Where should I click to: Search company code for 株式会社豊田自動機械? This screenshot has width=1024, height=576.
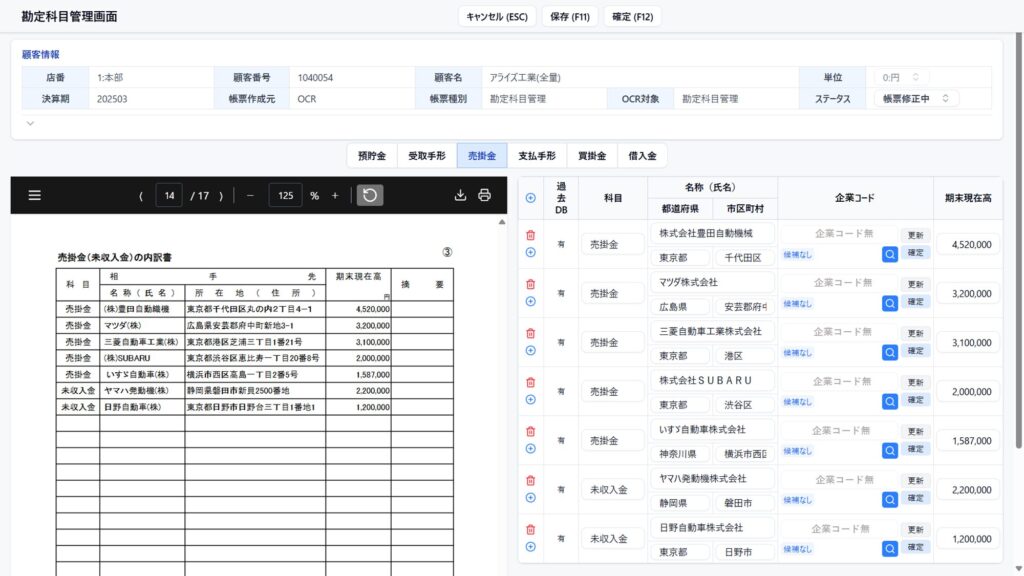[x=889, y=254]
